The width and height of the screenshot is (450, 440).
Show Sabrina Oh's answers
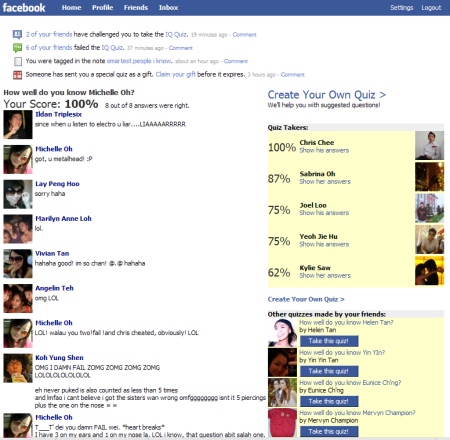325,182
